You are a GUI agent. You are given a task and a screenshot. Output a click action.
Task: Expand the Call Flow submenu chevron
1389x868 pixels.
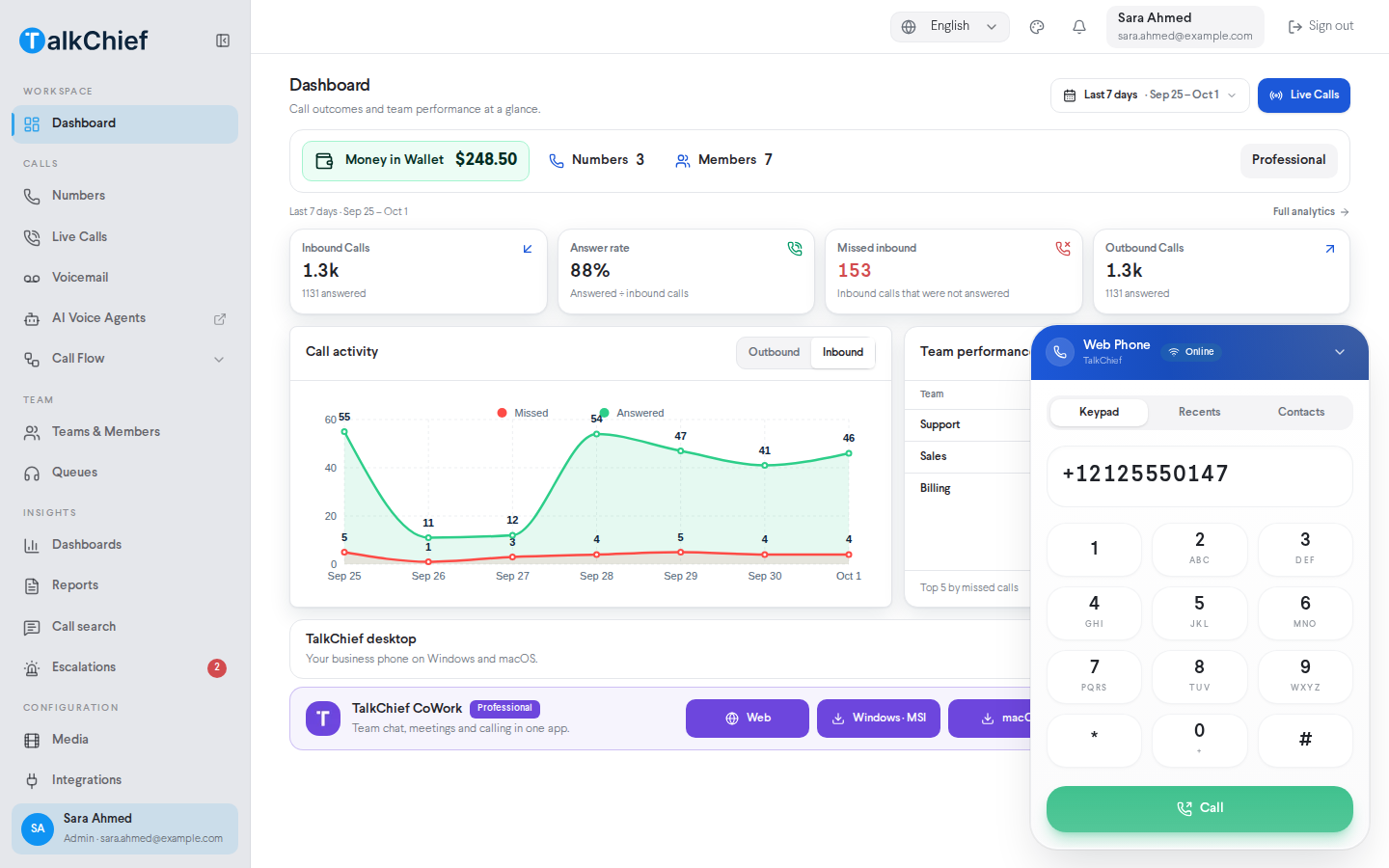219,359
